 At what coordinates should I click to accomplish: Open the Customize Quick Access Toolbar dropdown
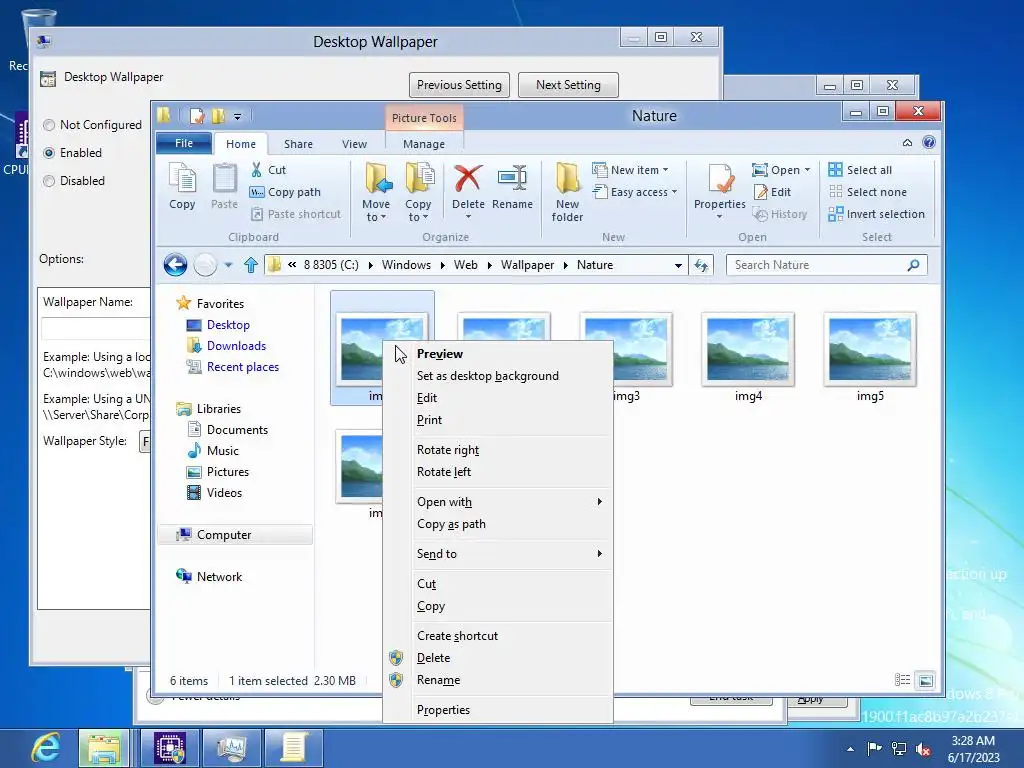click(x=238, y=117)
